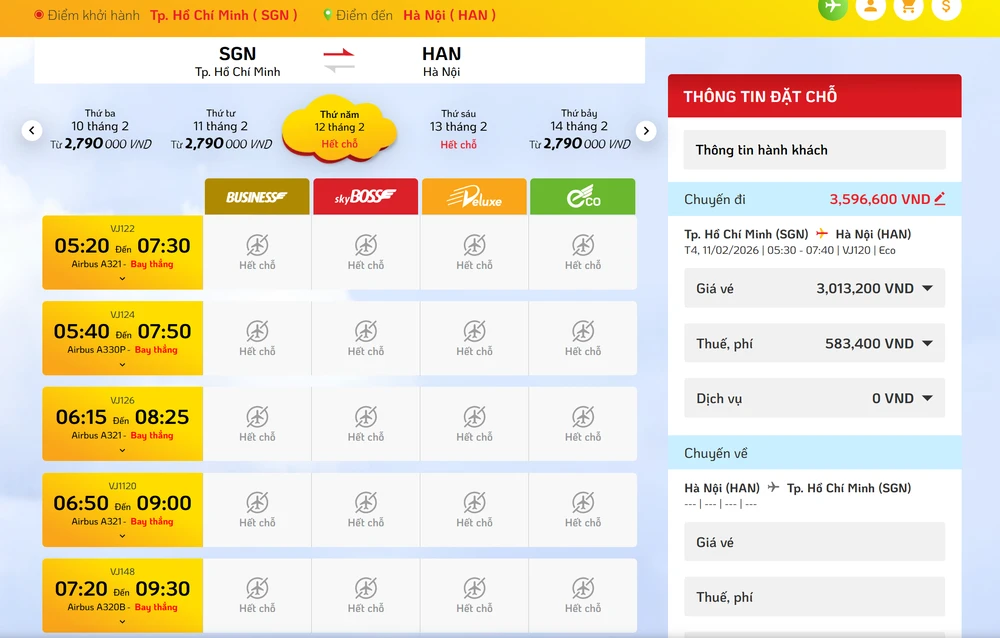This screenshot has height=638, width=1000.
Task: Select Thứ bảy 14 tháng 2 date tab
Action: pos(579,129)
